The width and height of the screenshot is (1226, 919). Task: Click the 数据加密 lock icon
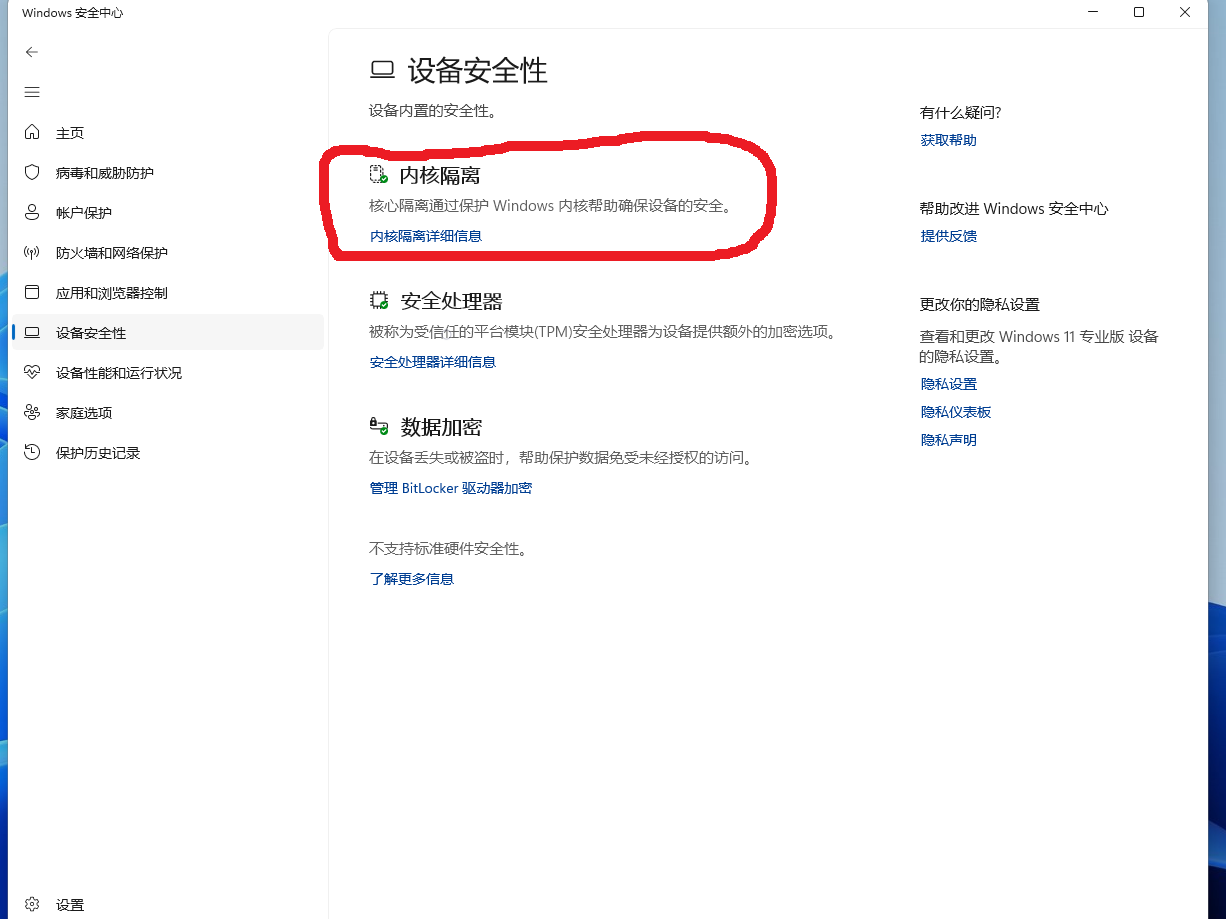[379, 426]
